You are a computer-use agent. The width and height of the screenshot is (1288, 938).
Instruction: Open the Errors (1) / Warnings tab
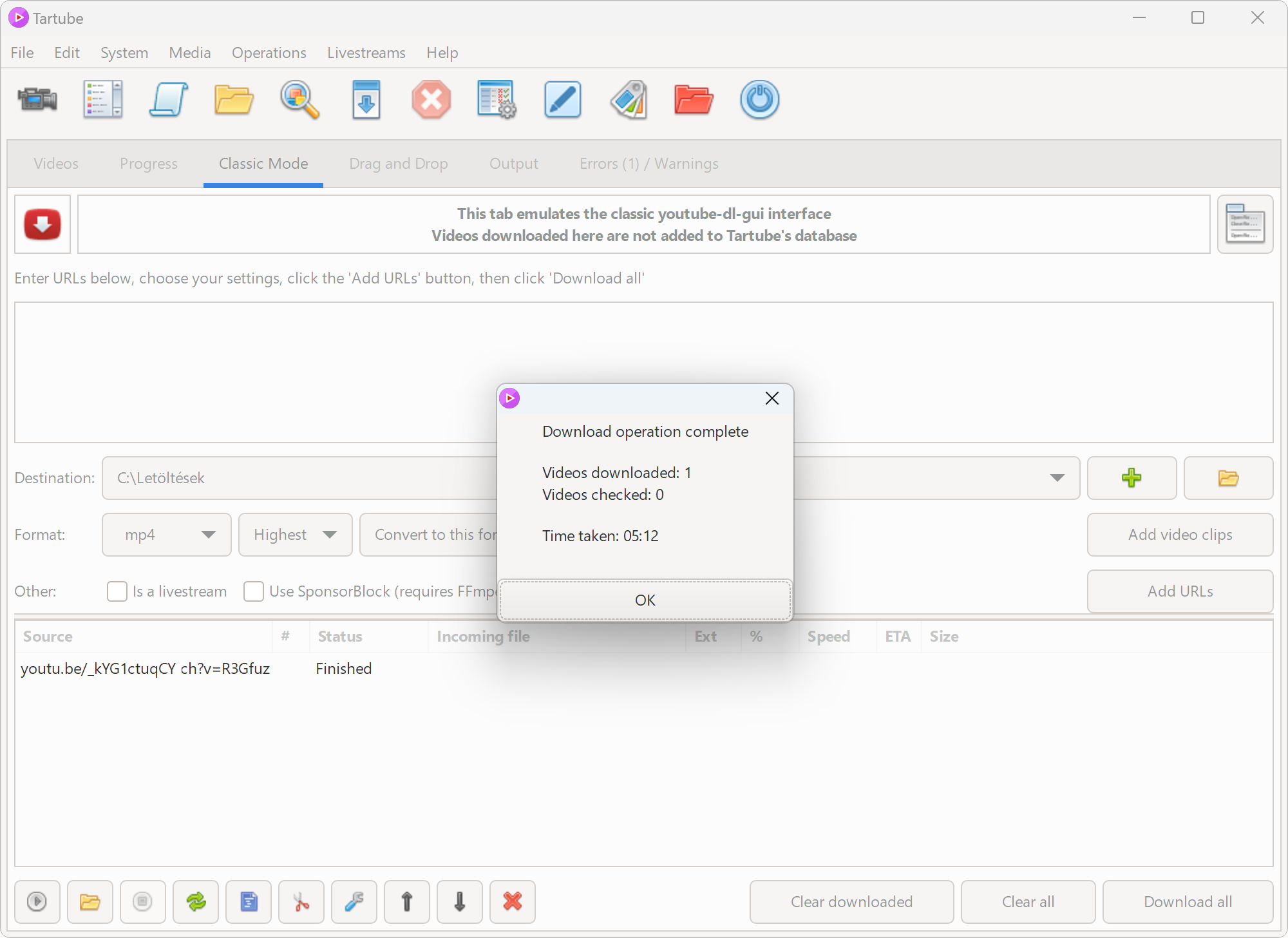point(649,164)
